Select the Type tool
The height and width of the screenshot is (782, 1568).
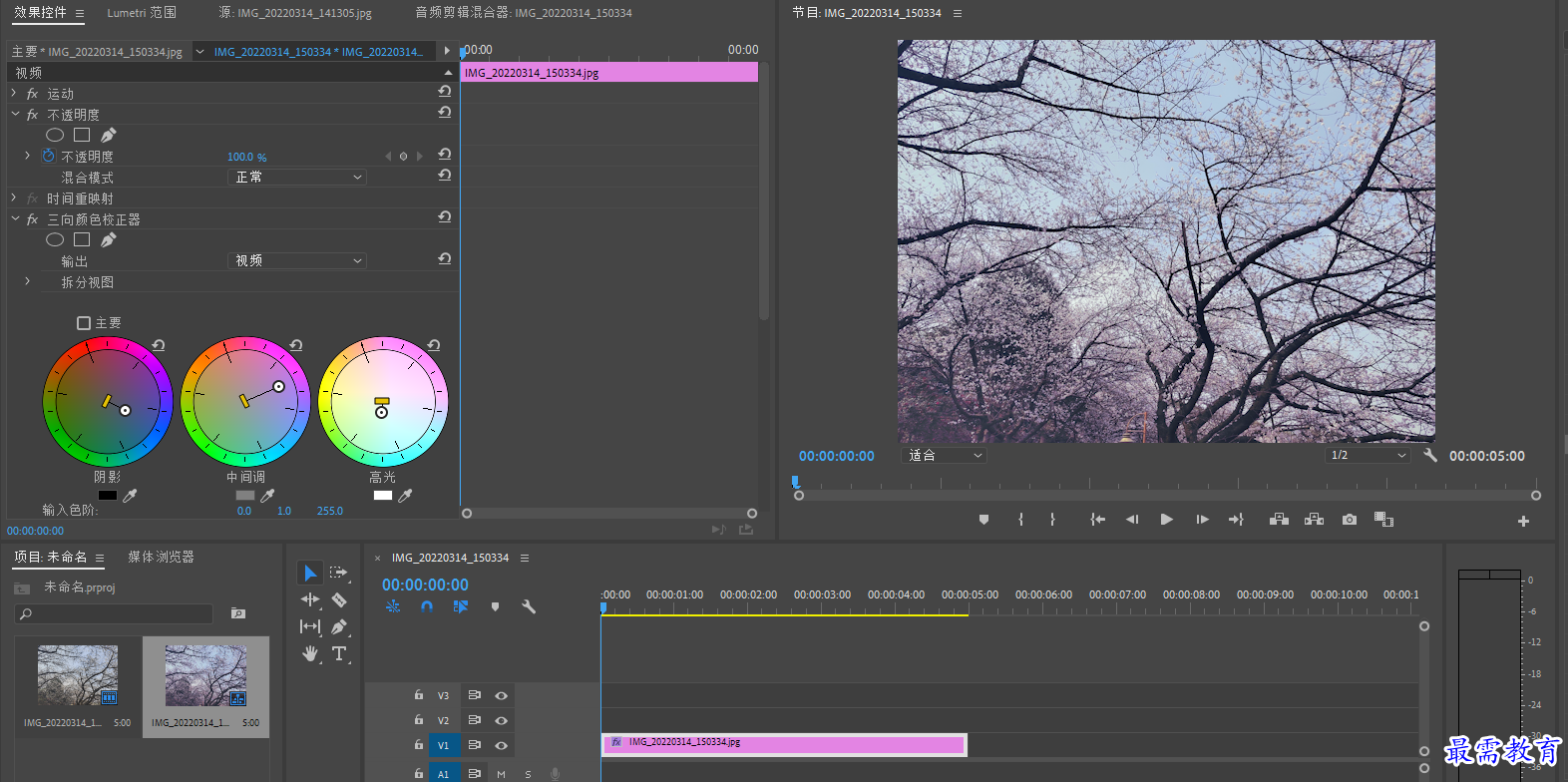coord(339,653)
